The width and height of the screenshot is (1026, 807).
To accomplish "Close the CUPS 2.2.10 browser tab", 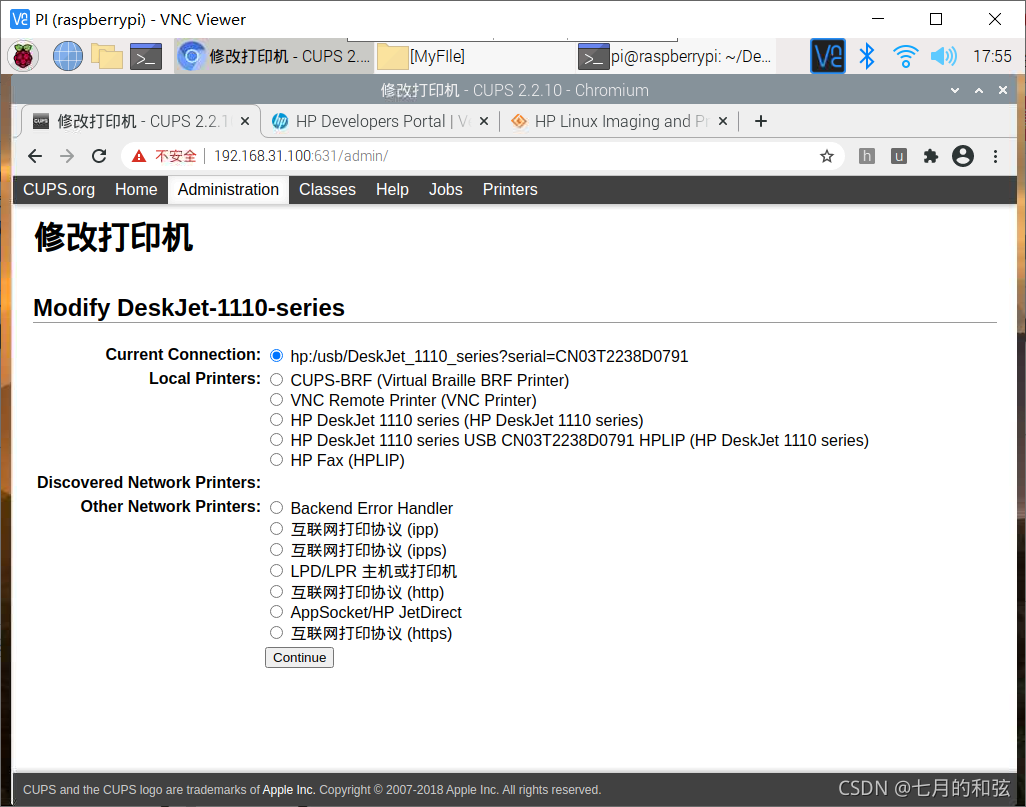I will pyautogui.click(x=245, y=121).
